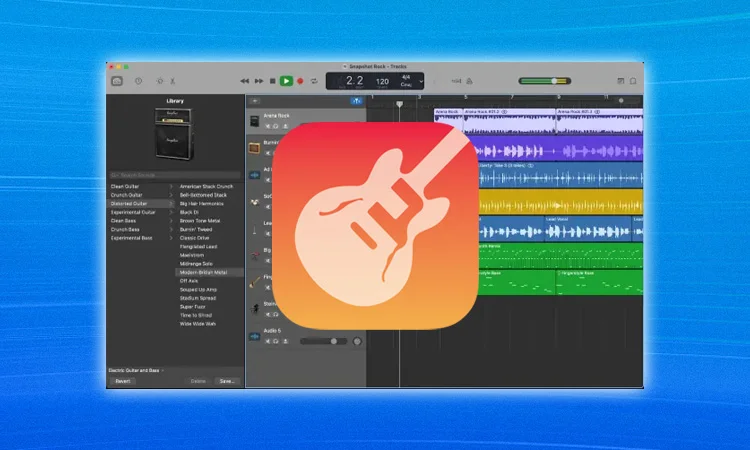Screen dimensions: 750x450
Task: Click the 120 tempo value
Action: click(x=382, y=81)
